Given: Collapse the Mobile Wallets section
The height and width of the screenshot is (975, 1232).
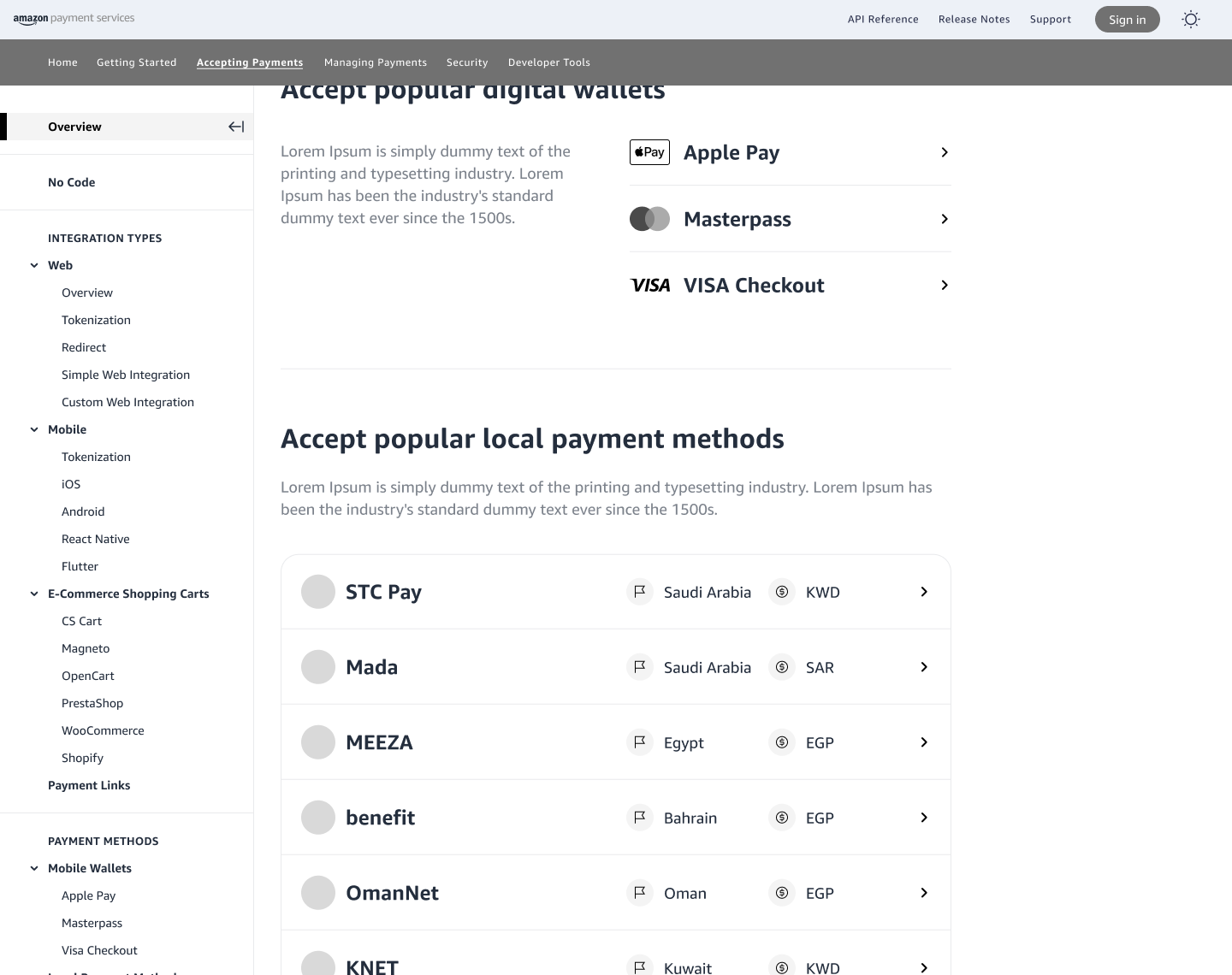Looking at the screenshot, I should point(34,868).
